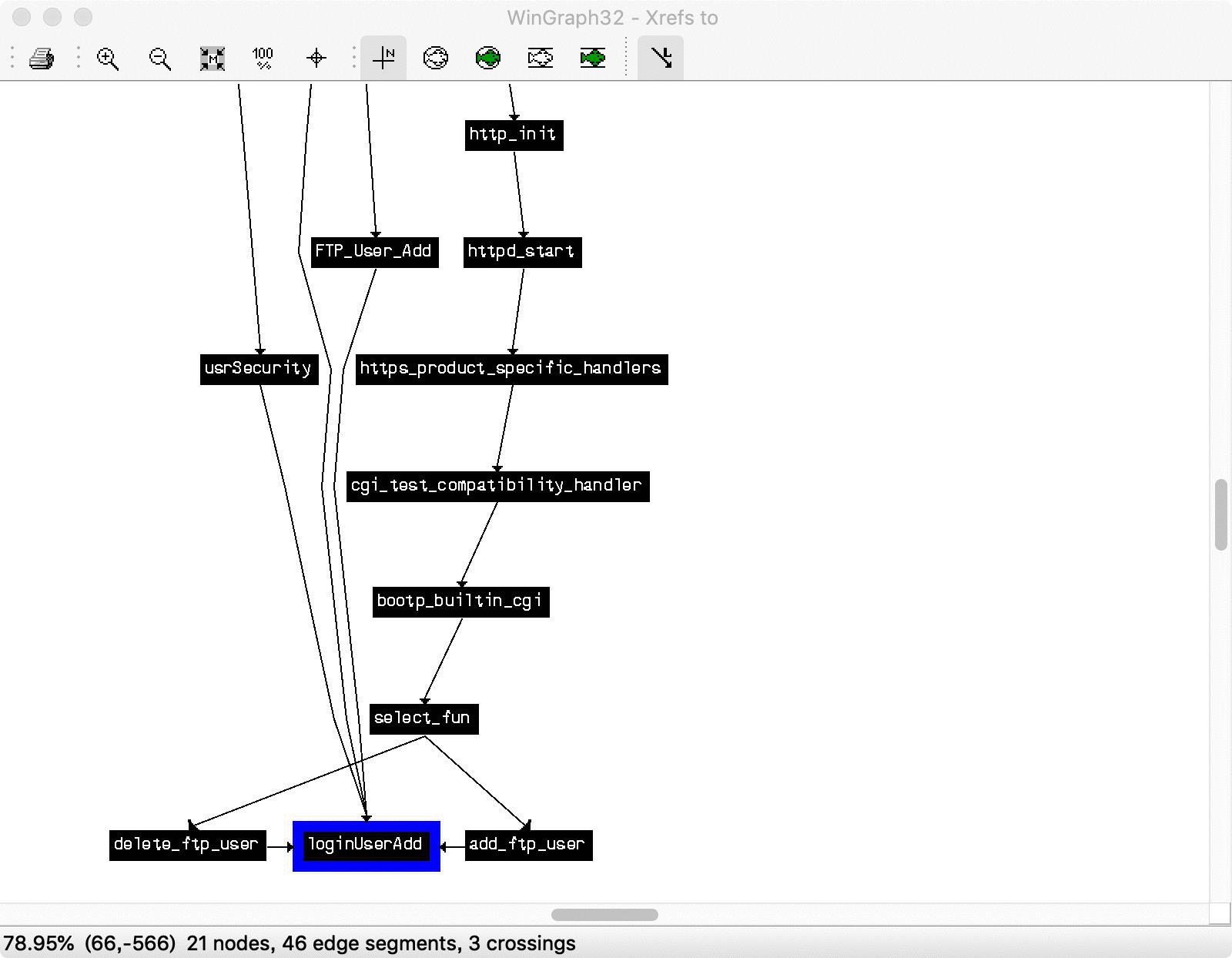The image size is (1232, 958).
Task: Click the 21 nodes status text
Action: pyautogui.click(x=231, y=943)
